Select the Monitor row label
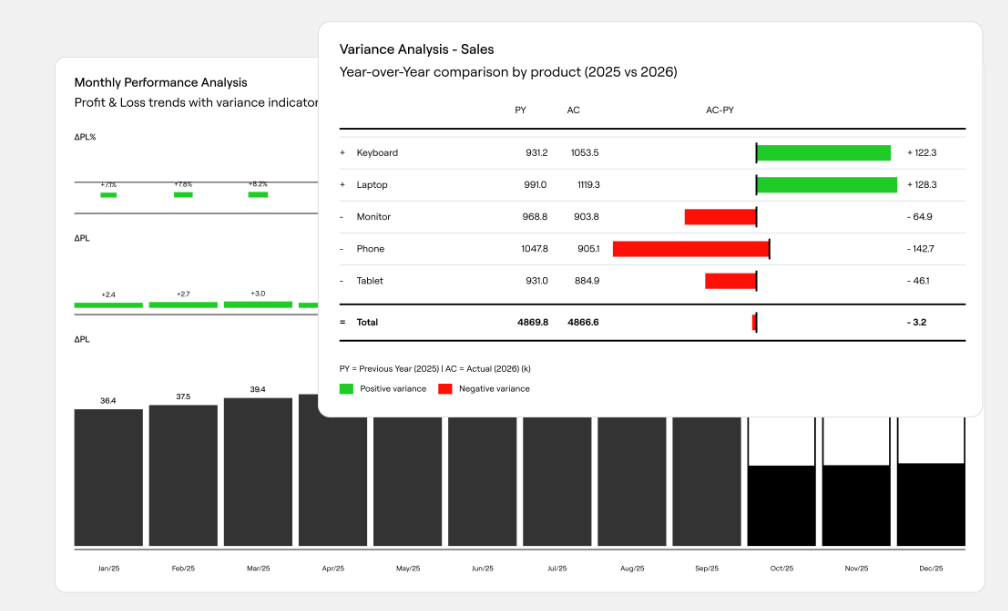The width and height of the screenshot is (1008, 611). click(374, 217)
